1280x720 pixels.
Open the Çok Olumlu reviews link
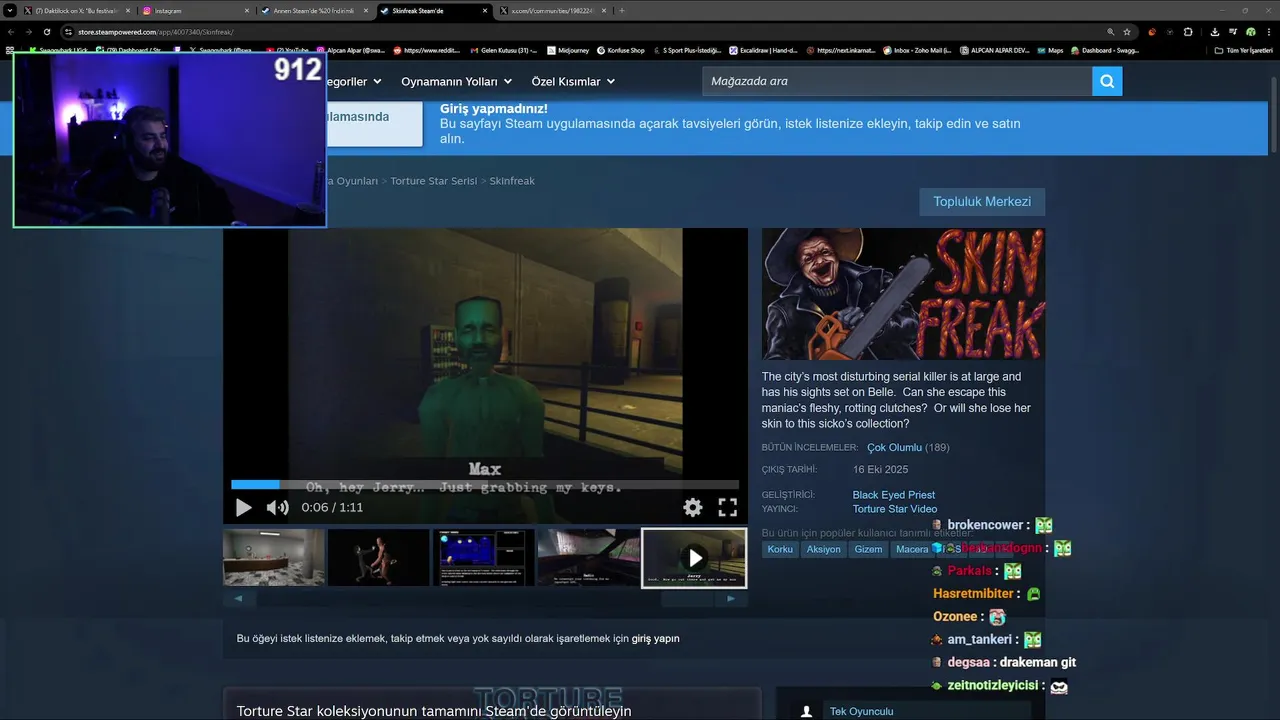[894, 448]
